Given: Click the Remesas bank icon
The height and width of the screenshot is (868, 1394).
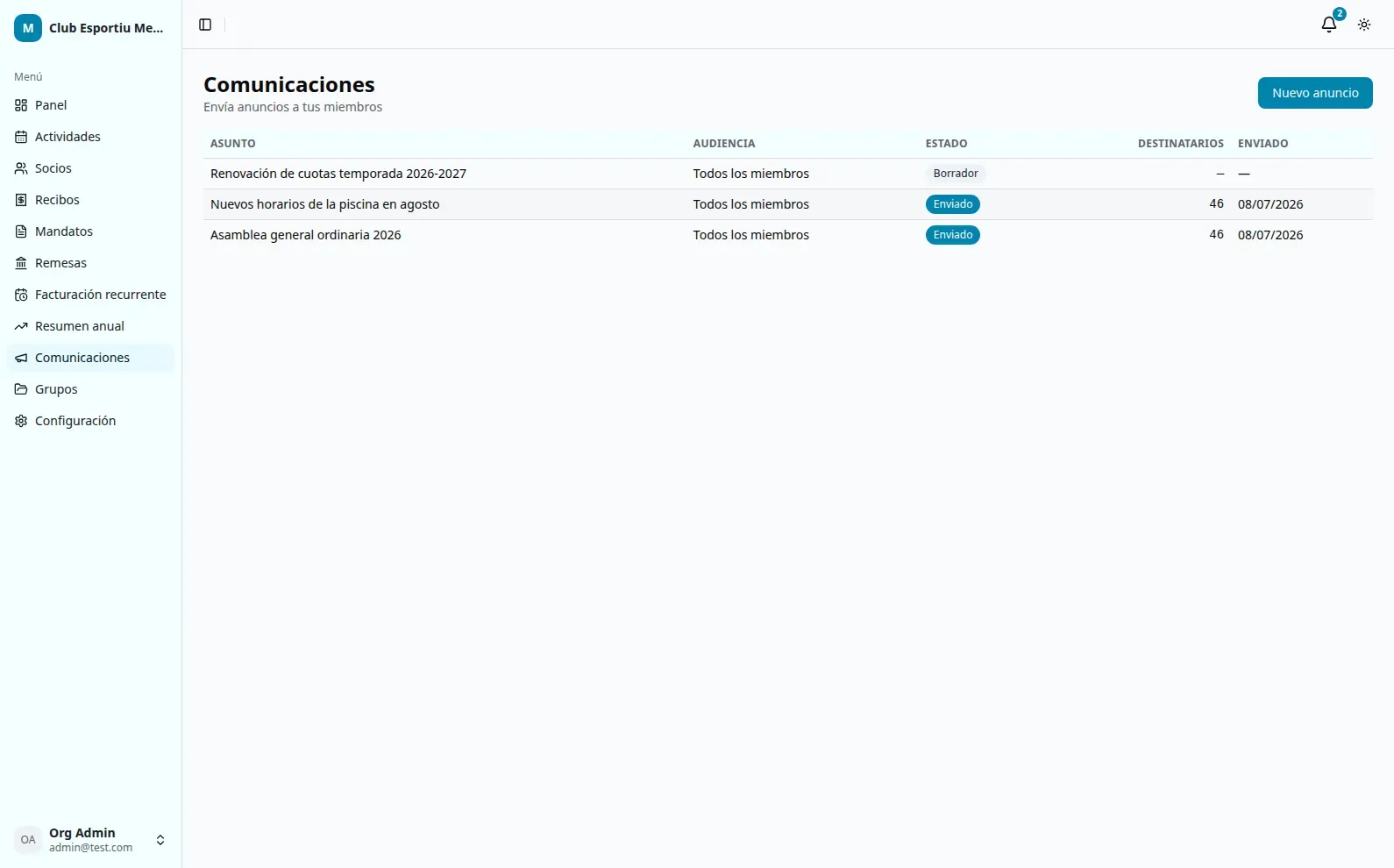Looking at the screenshot, I should click(x=21, y=263).
